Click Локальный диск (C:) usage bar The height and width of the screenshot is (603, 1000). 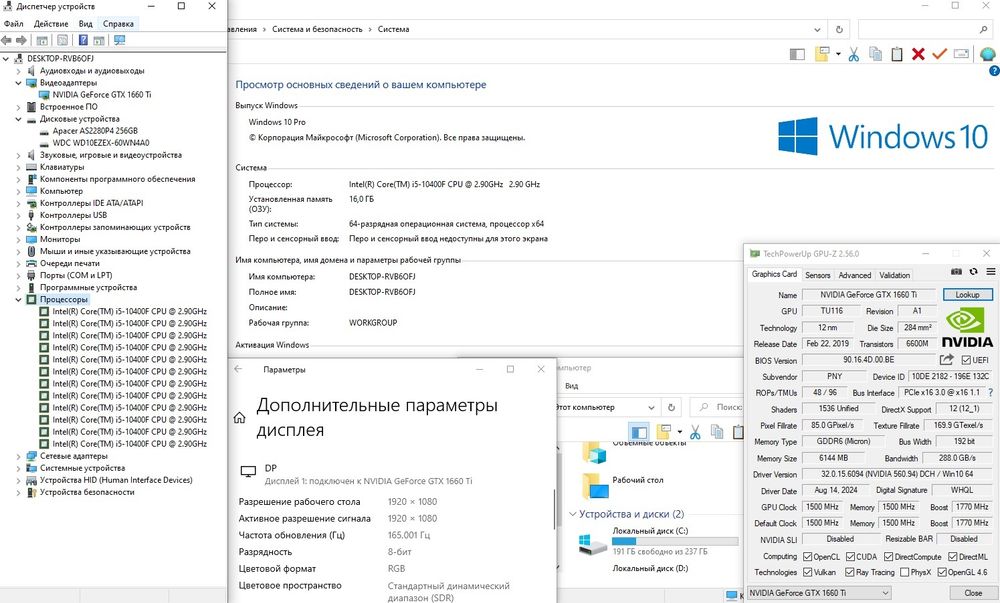(x=675, y=541)
